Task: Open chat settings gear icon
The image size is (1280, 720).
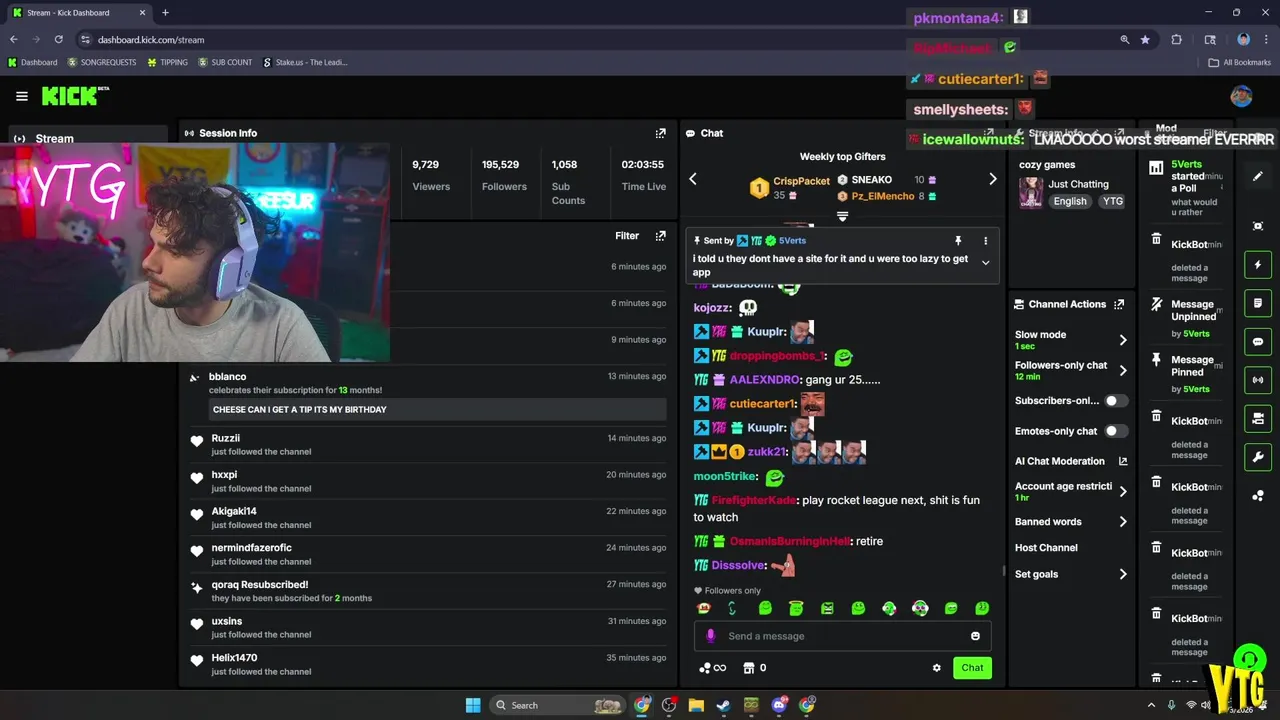Action: click(937, 668)
